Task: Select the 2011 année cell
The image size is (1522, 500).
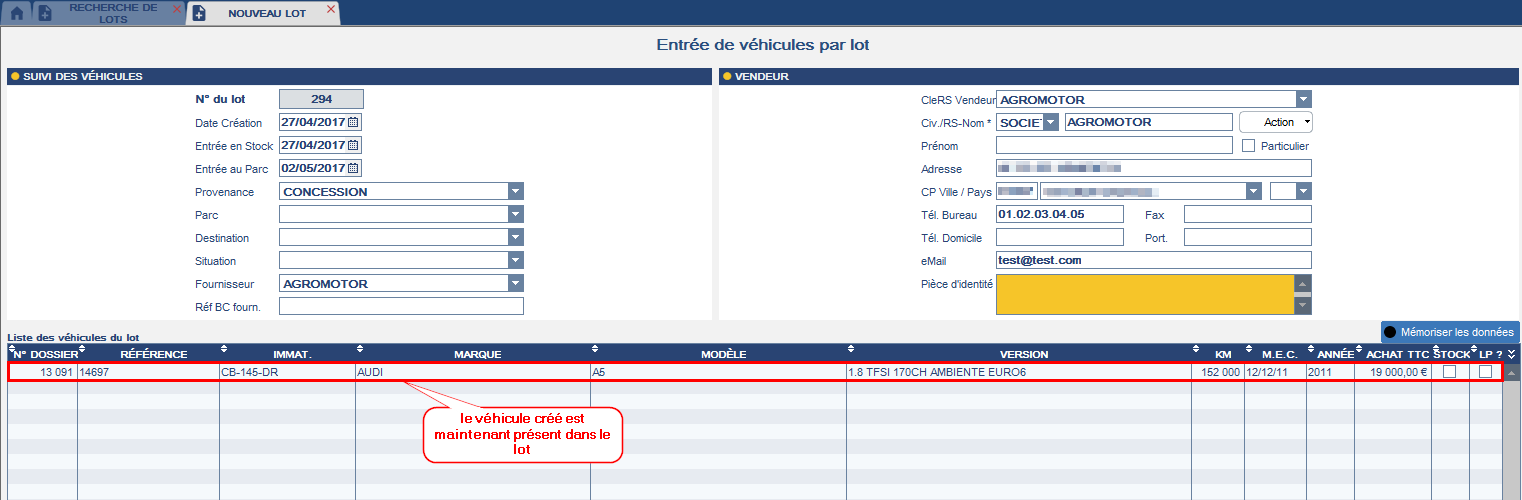Action: tap(1330, 372)
